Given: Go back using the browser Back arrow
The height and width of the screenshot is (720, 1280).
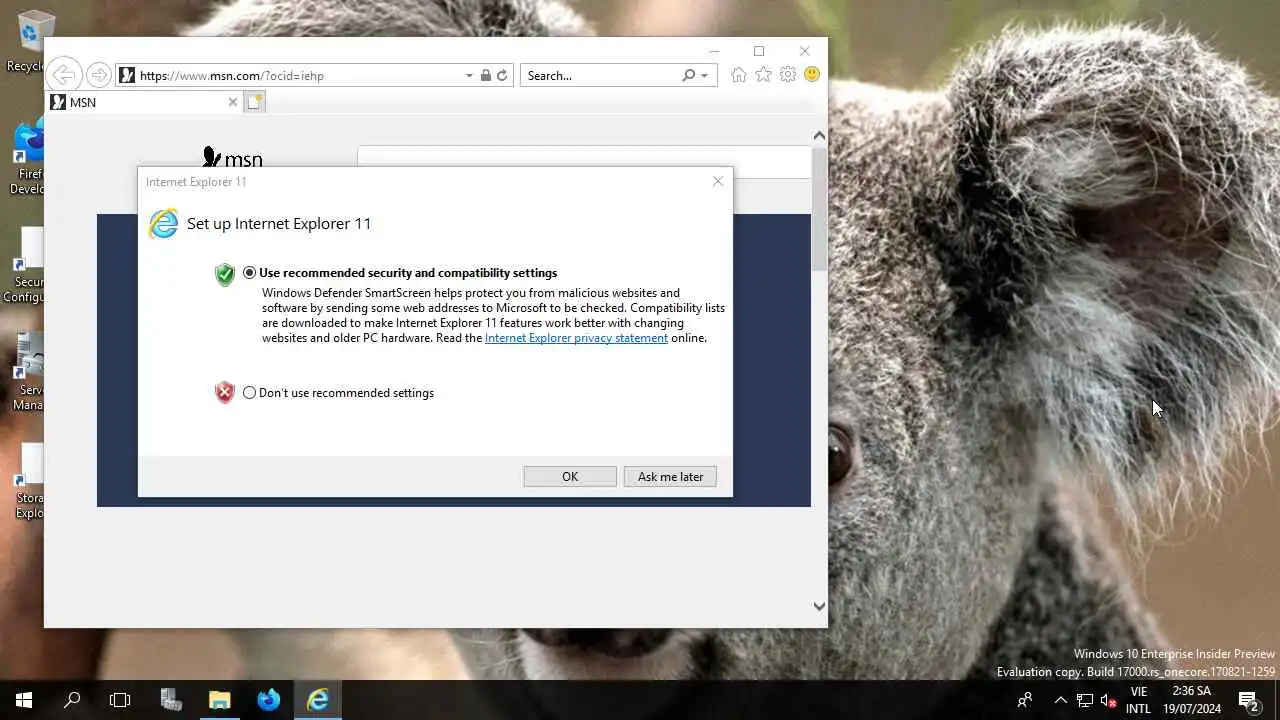Looking at the screenshot, I should click(64, 75).
